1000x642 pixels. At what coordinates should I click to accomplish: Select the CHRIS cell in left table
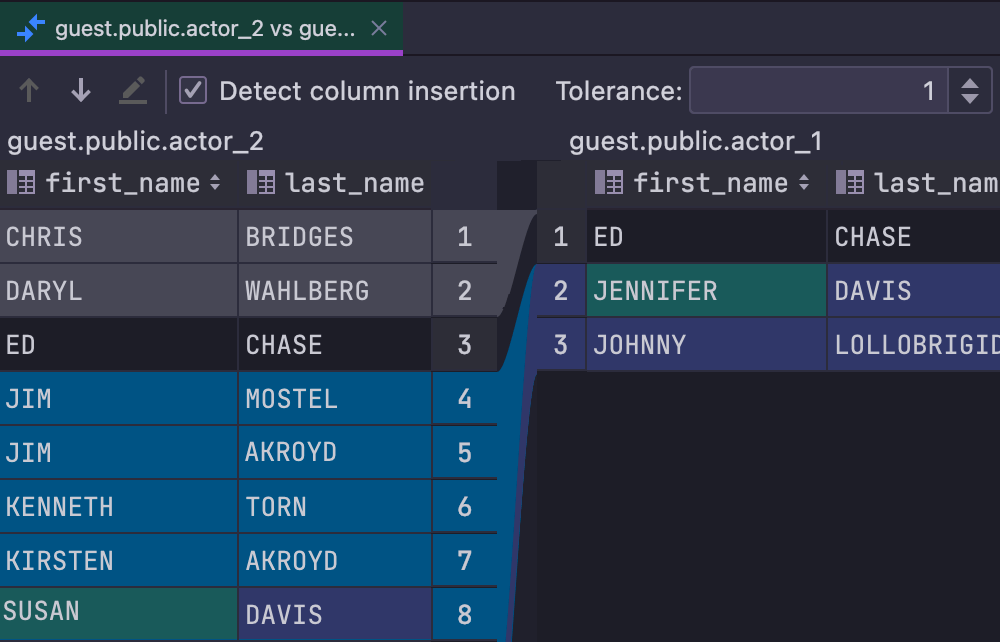coord(118,237)
